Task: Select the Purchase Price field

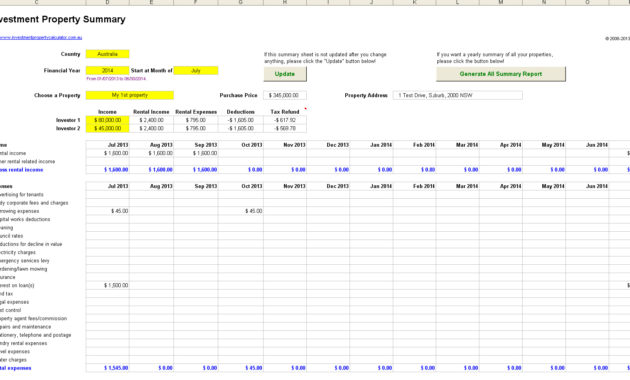Action: pos(285,95)
